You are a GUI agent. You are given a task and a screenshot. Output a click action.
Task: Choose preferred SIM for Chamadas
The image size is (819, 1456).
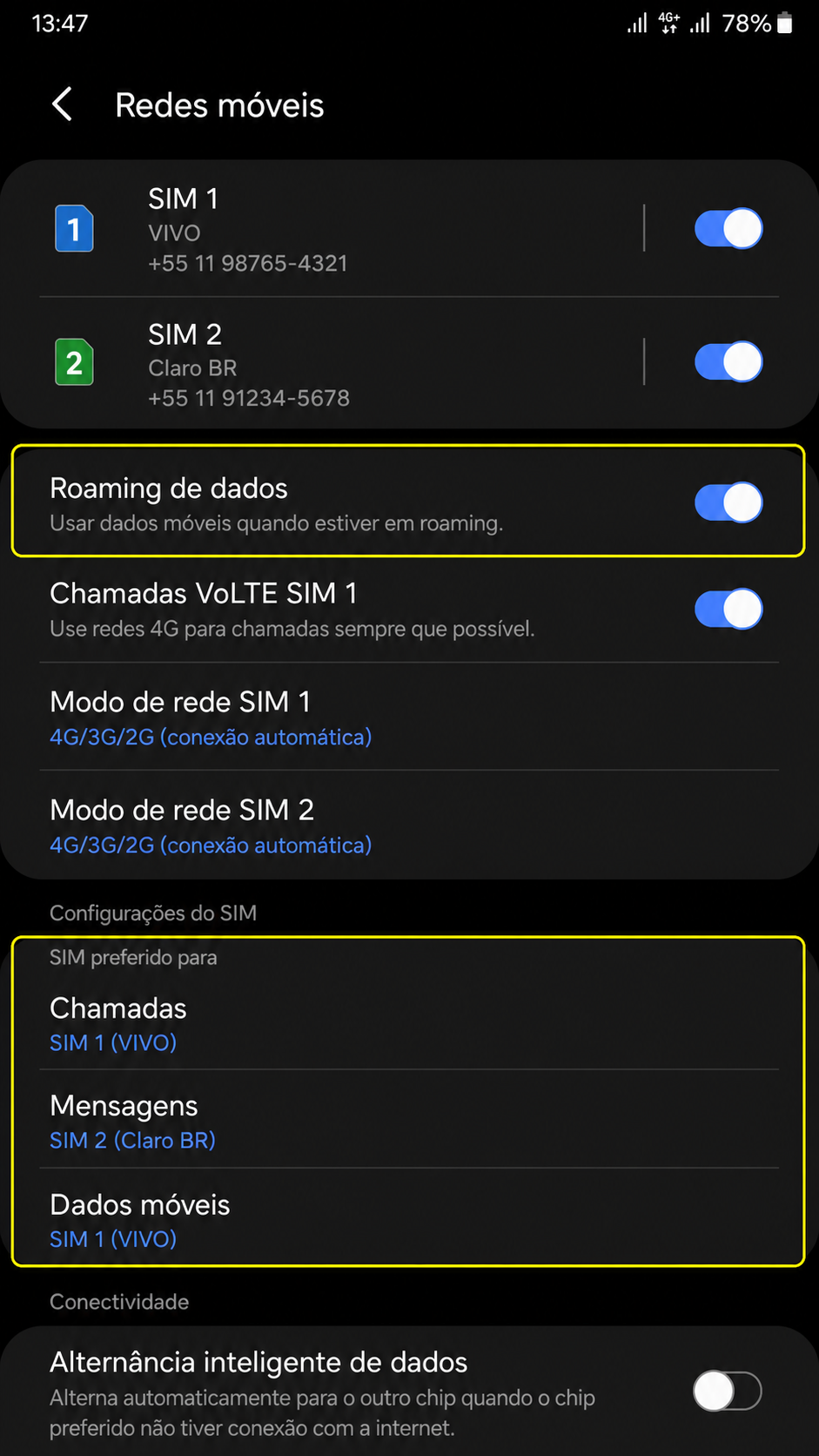(x=409, y=1023)
